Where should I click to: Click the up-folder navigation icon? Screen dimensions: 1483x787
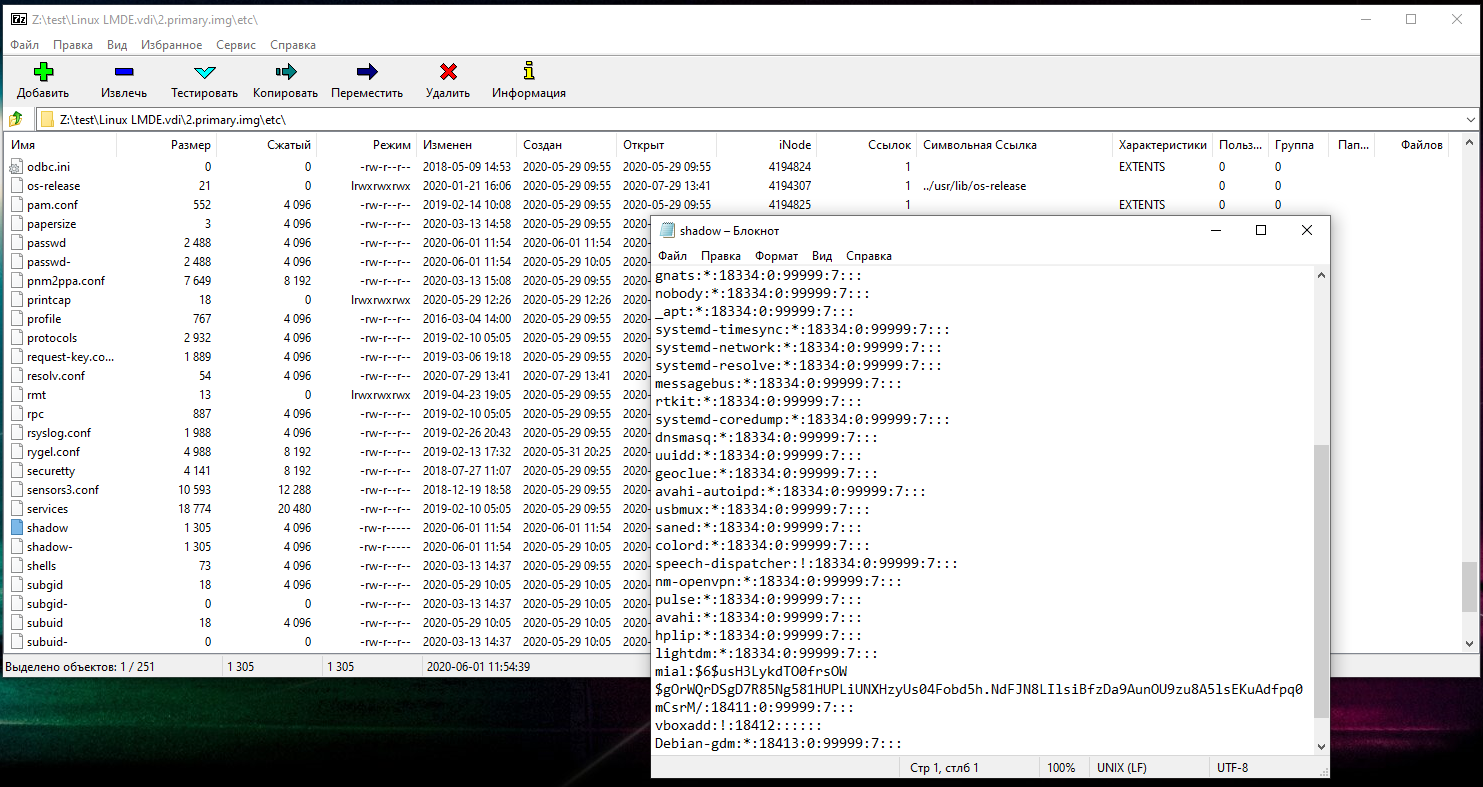pos(16,120)
